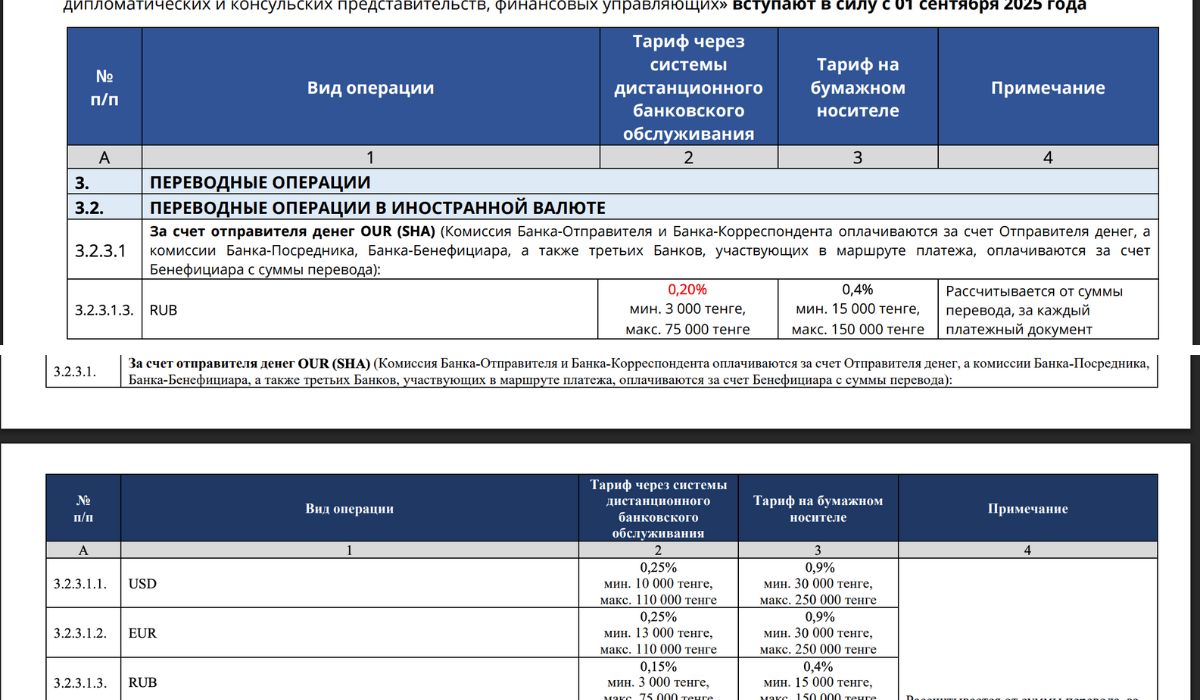Select the '3.2.' section number cell
This screenshot has width=1200, height=700.
pyautogui.click(x=105, y=208)
